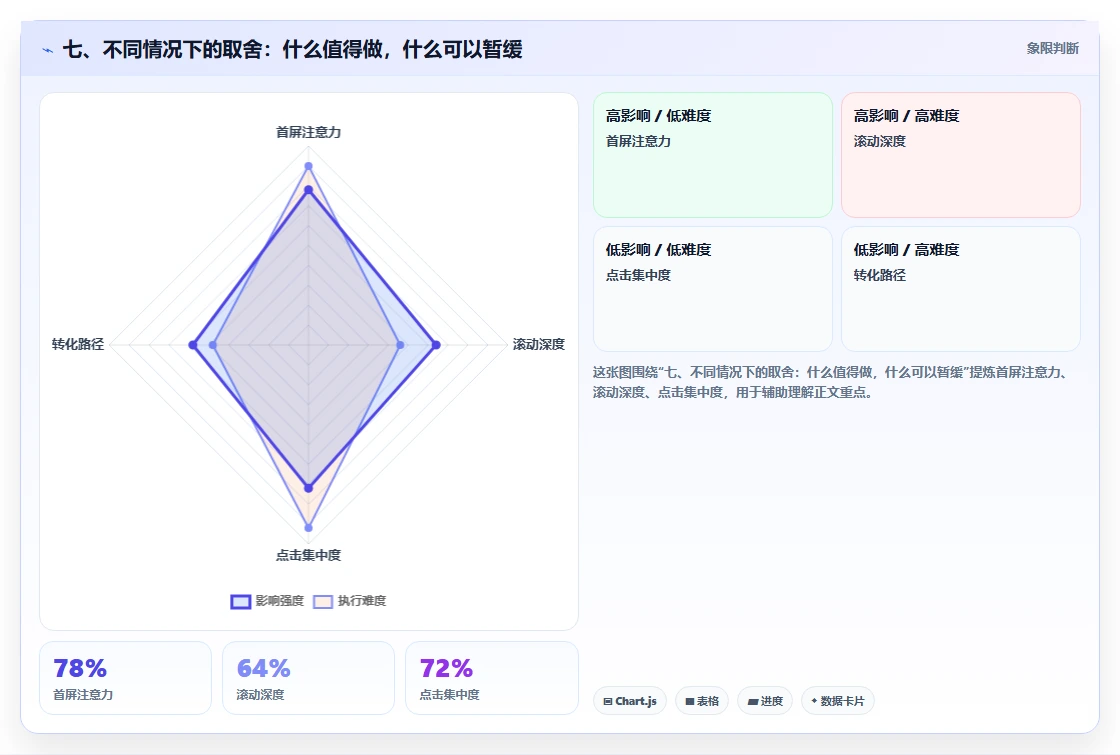This screenshot has height=755, width=1120.
Task: Toggle the 影响强度 legend swatch
Action: 241,601
